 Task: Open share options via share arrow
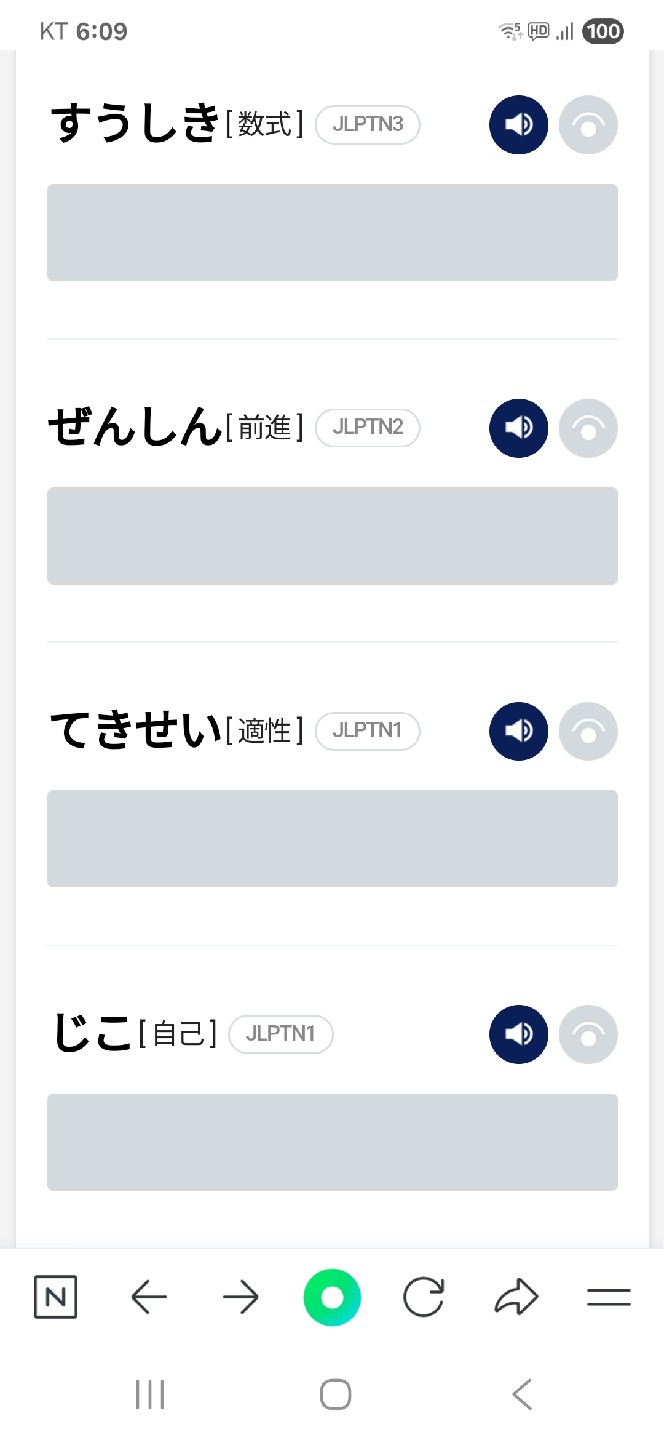tap(516, 1298)
